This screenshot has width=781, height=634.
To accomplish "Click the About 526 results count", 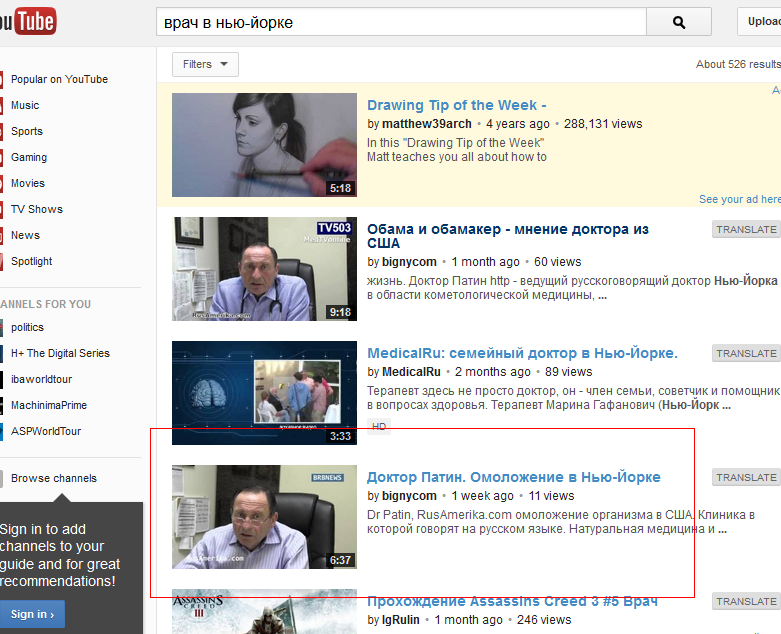I will pos(738,64).
